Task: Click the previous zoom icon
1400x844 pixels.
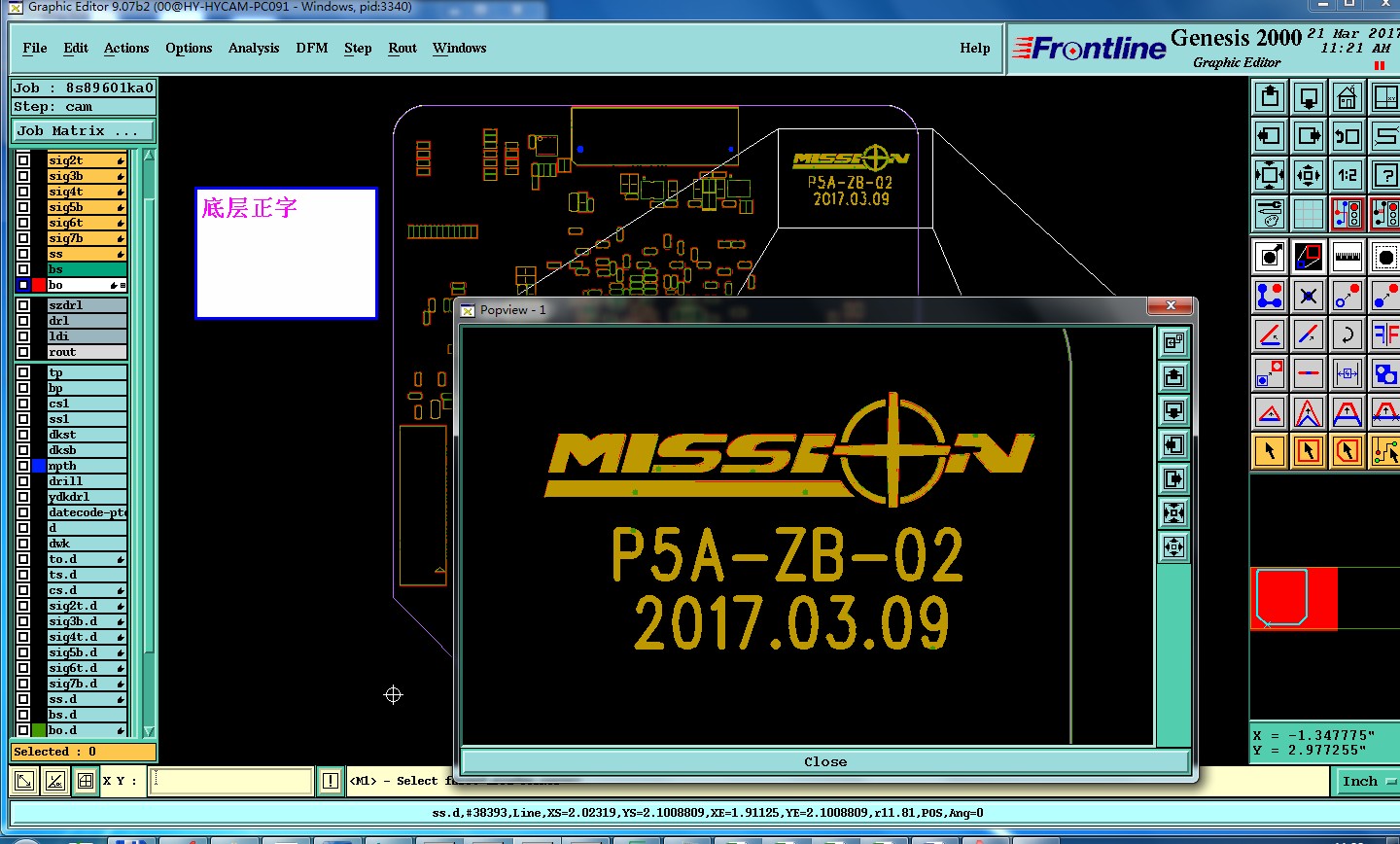Action: pyautogui.click(x=1347, y=136)
